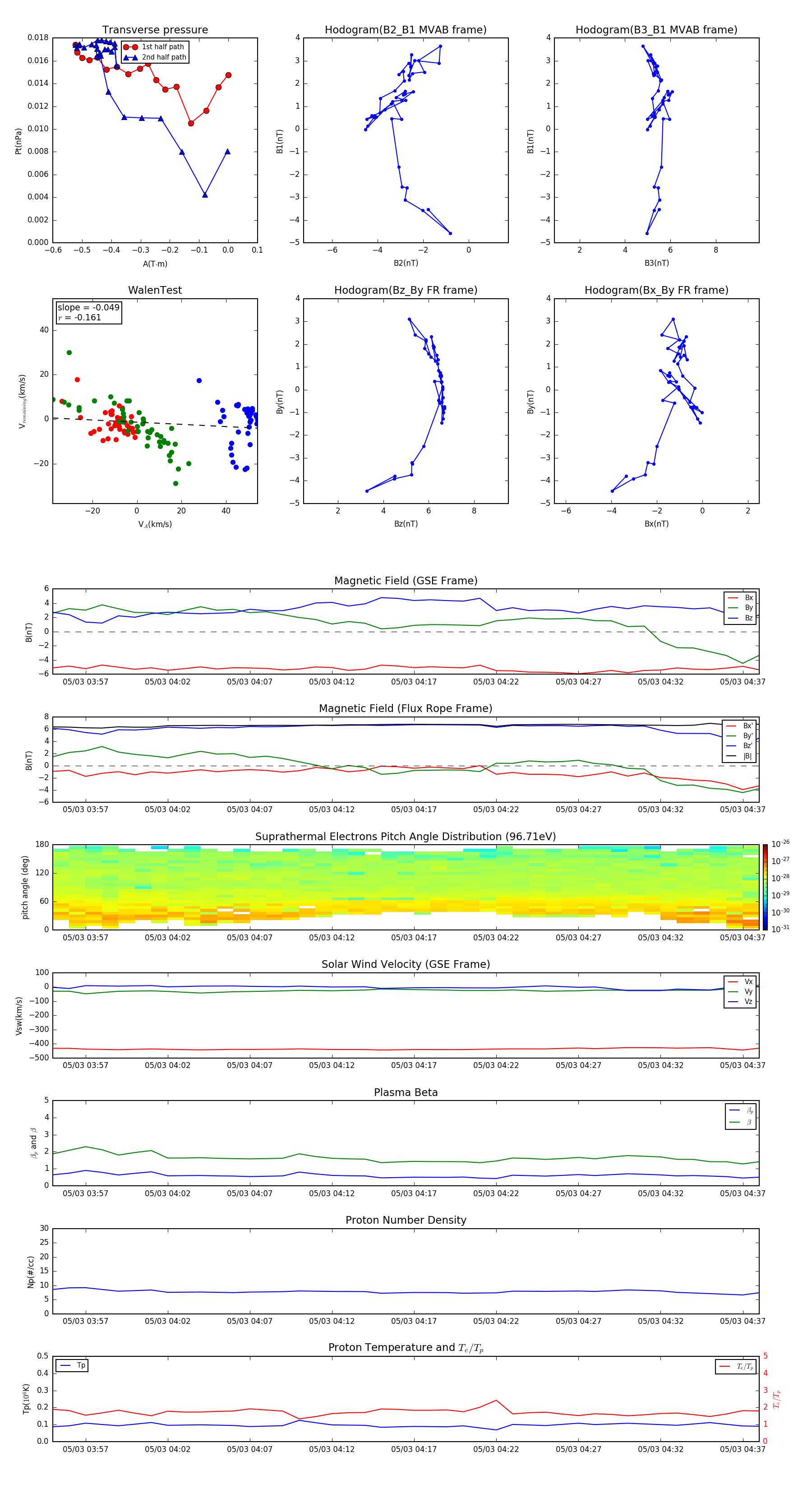Click the 'Hodogram(B2_B1 MVAB frame)' title
This screenshot has width=812, height=1489.
coord(405,29)
